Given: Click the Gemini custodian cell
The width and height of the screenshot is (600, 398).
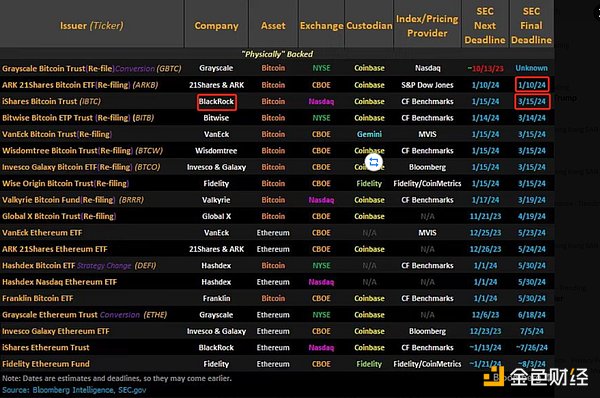Looking at the screenshot, I should click(369, 134).
